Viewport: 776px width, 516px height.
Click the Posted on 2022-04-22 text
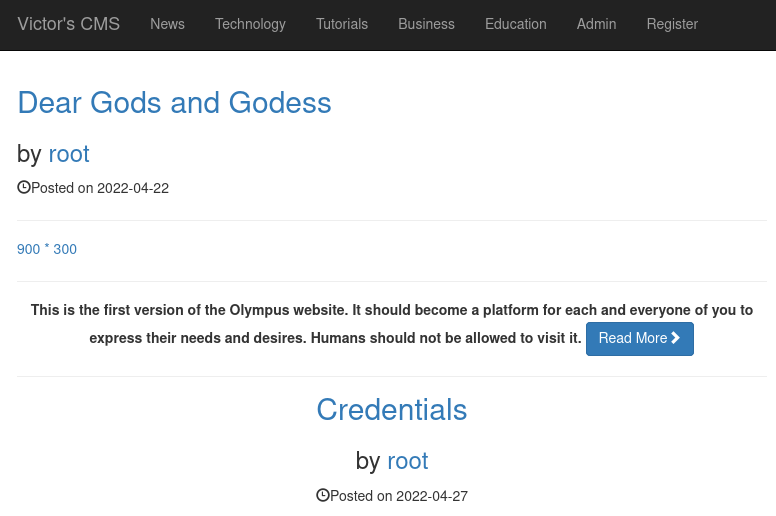[x=100, y=188]
